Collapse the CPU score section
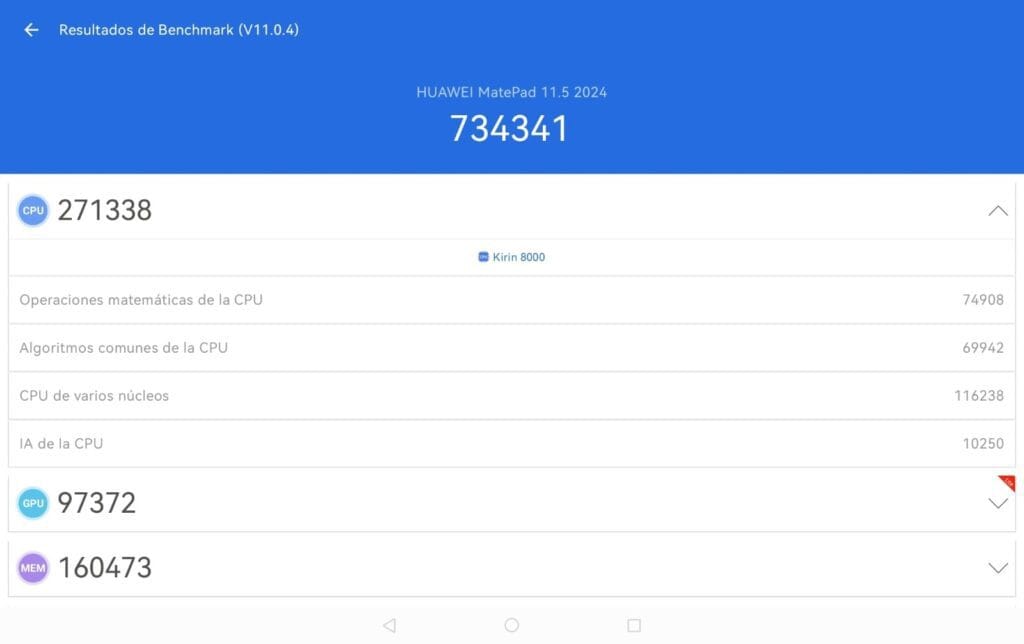Image resolution: width=1024 pixels, height=644 pixels. [x=997, y=211]
